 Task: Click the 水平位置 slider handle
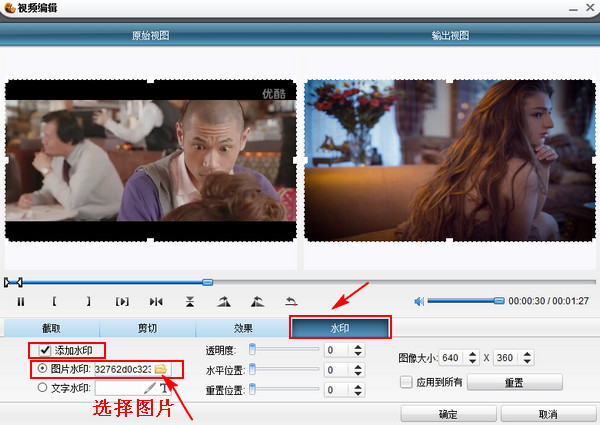[x=252, y=369]
